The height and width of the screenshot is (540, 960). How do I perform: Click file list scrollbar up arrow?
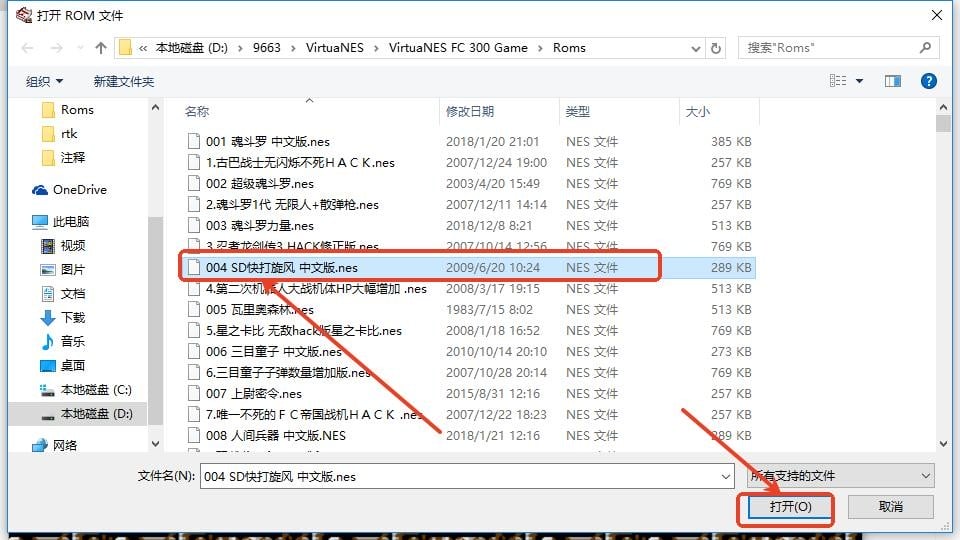pyautogui.click(x=943, y=107)
